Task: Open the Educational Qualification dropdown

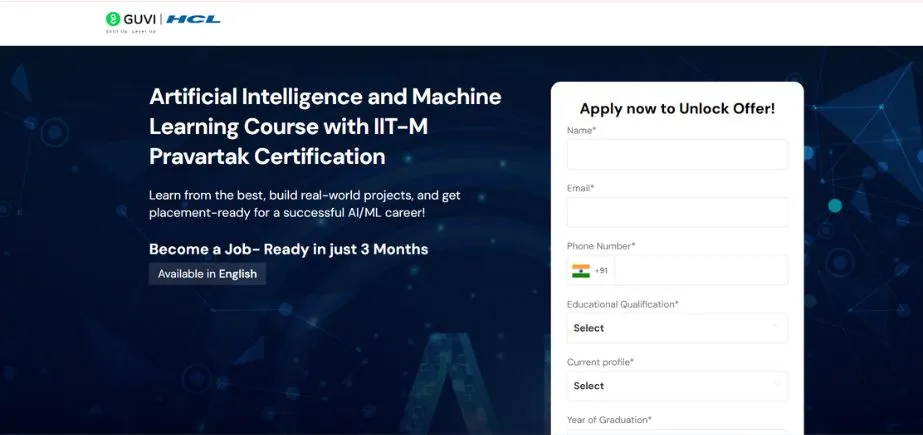Action: 676,328
